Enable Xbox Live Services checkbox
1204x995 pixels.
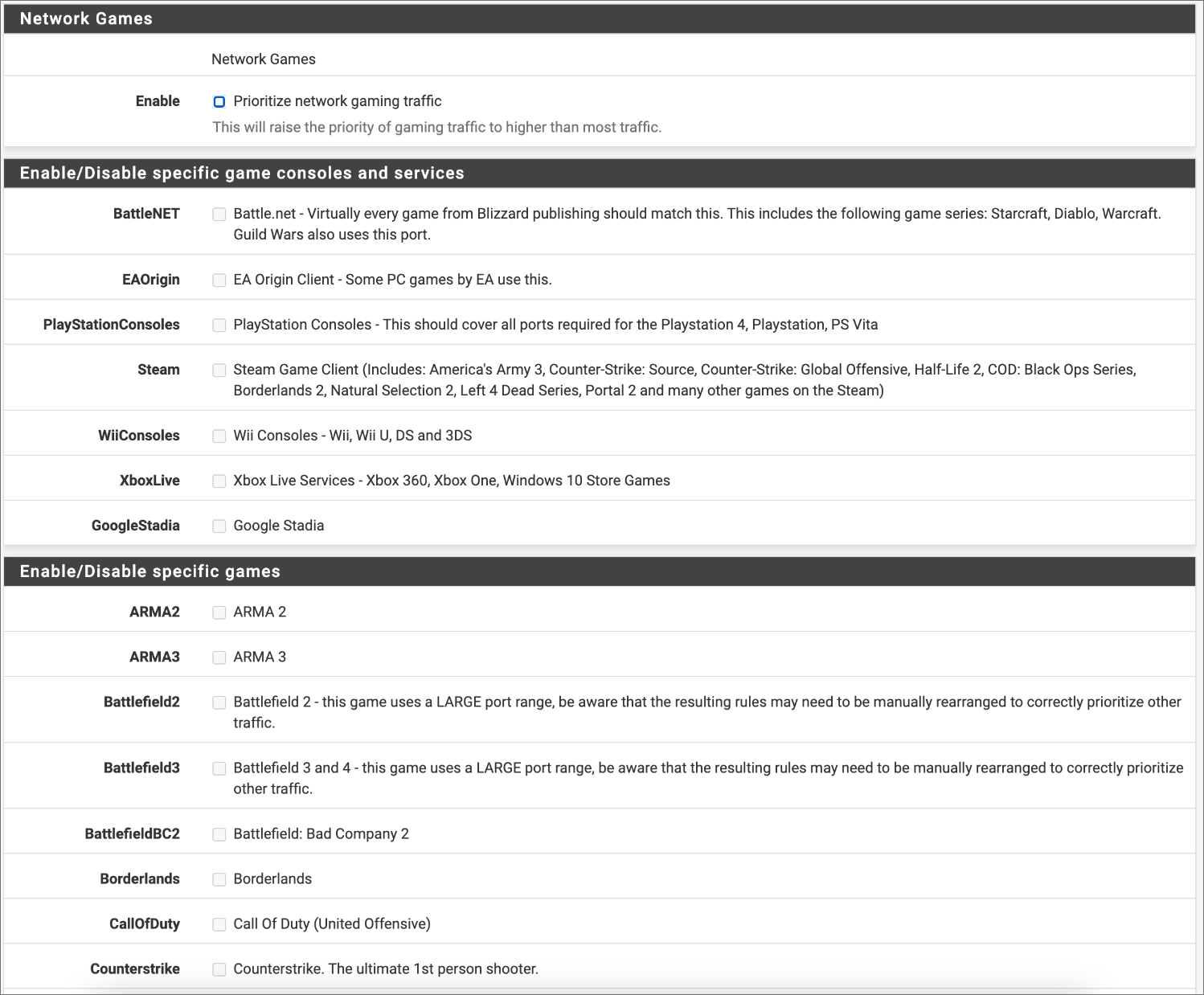click(x=219, y=481)
